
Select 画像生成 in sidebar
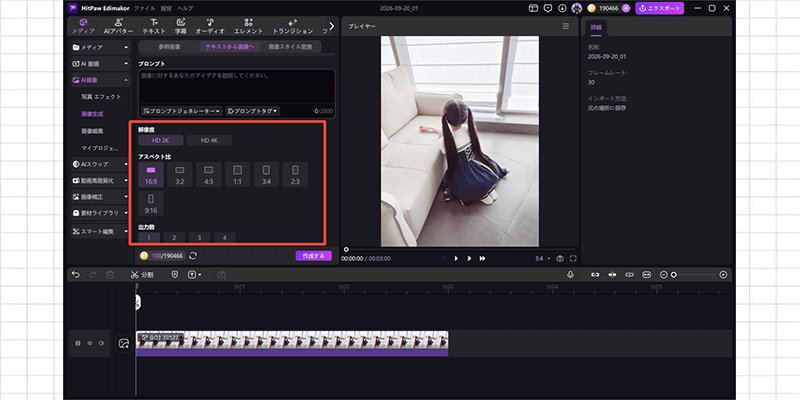tap(92, 114)
